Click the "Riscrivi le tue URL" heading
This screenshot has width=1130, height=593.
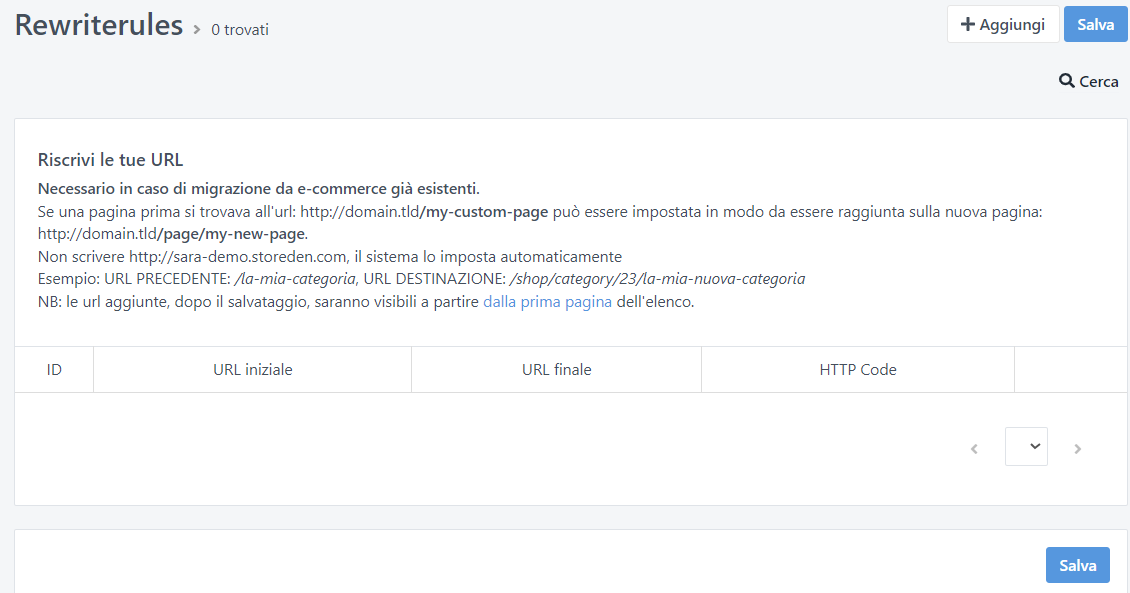tap(110, 160)
